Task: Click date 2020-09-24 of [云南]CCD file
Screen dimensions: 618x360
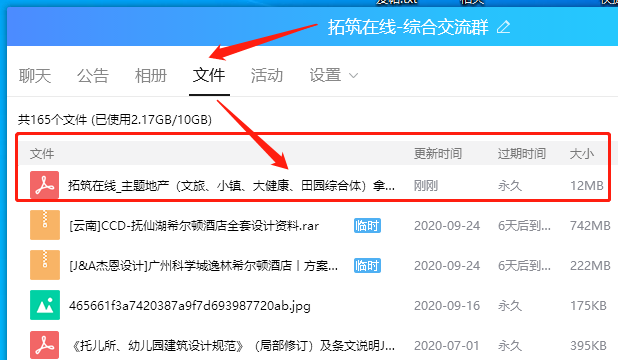Action: pyautogui.click(x=447, y=226)
